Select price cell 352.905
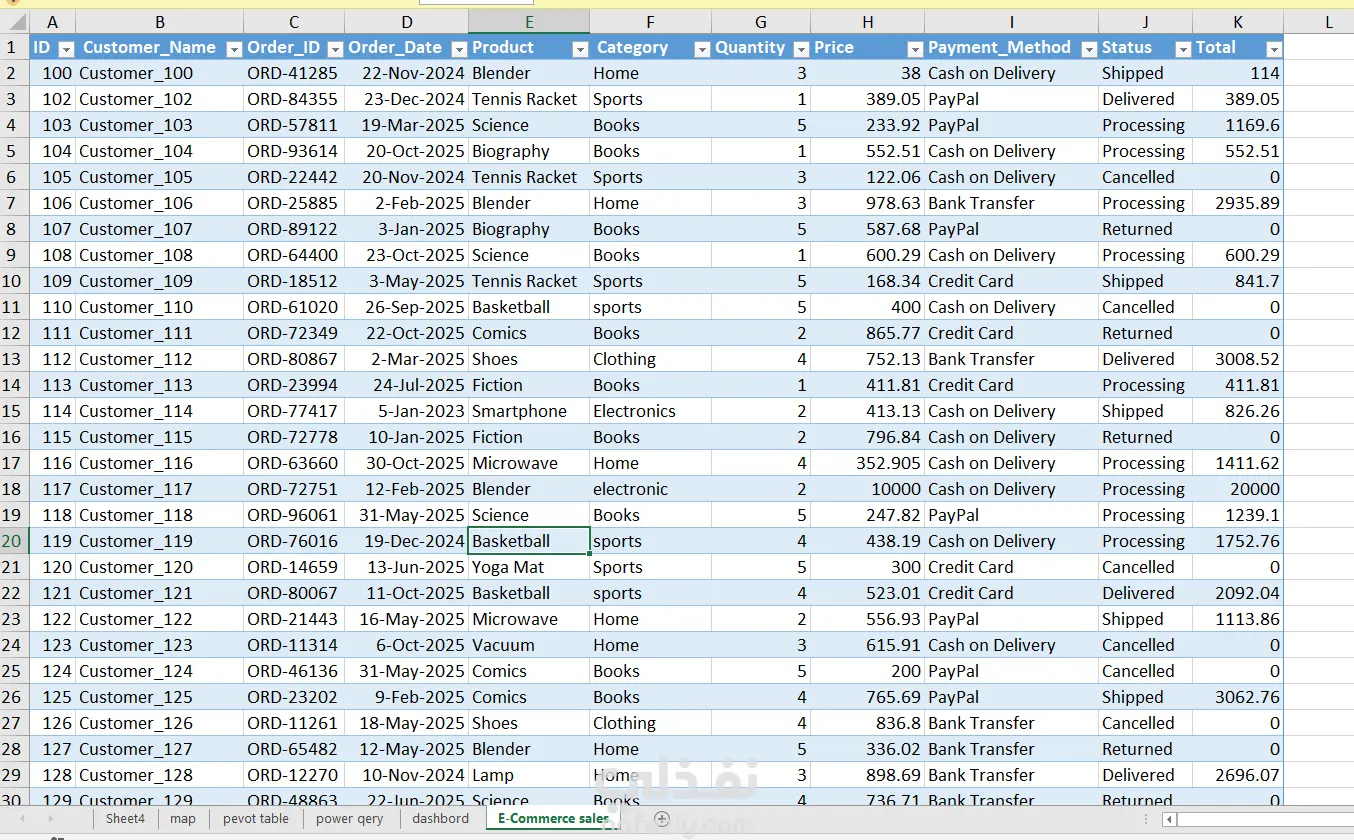This screenshot has width=1354, height=840. coord(867,463)
